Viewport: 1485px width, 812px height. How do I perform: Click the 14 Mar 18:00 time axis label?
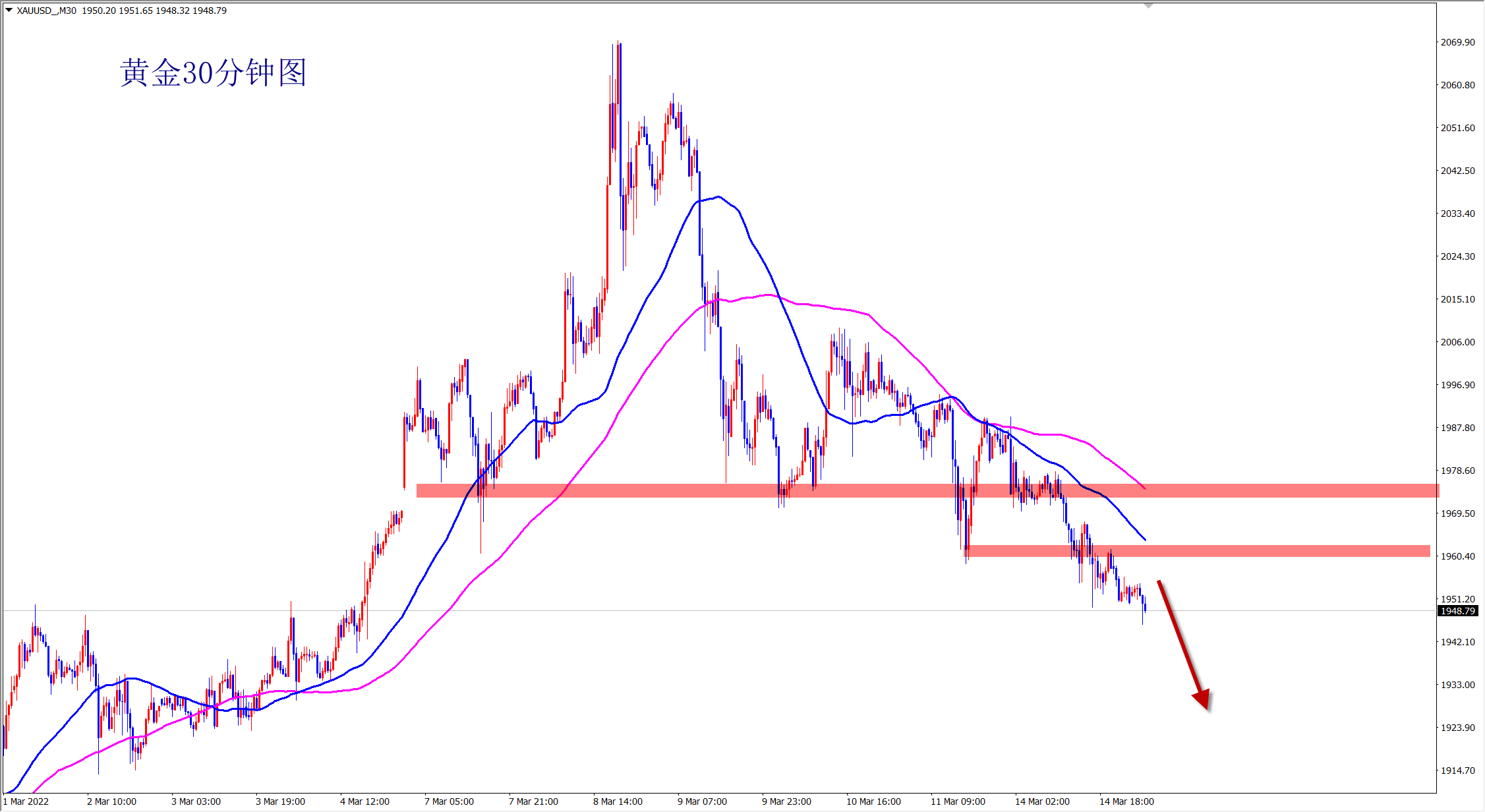(x=1126, y=801)
